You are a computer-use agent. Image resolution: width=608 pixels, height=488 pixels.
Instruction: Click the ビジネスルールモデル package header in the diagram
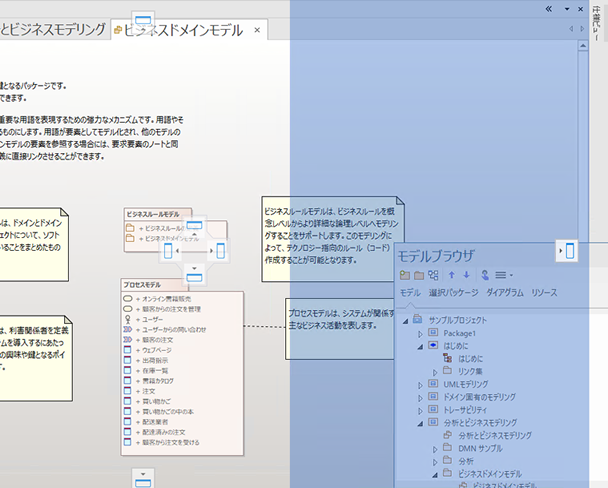[x=158, y=214]
